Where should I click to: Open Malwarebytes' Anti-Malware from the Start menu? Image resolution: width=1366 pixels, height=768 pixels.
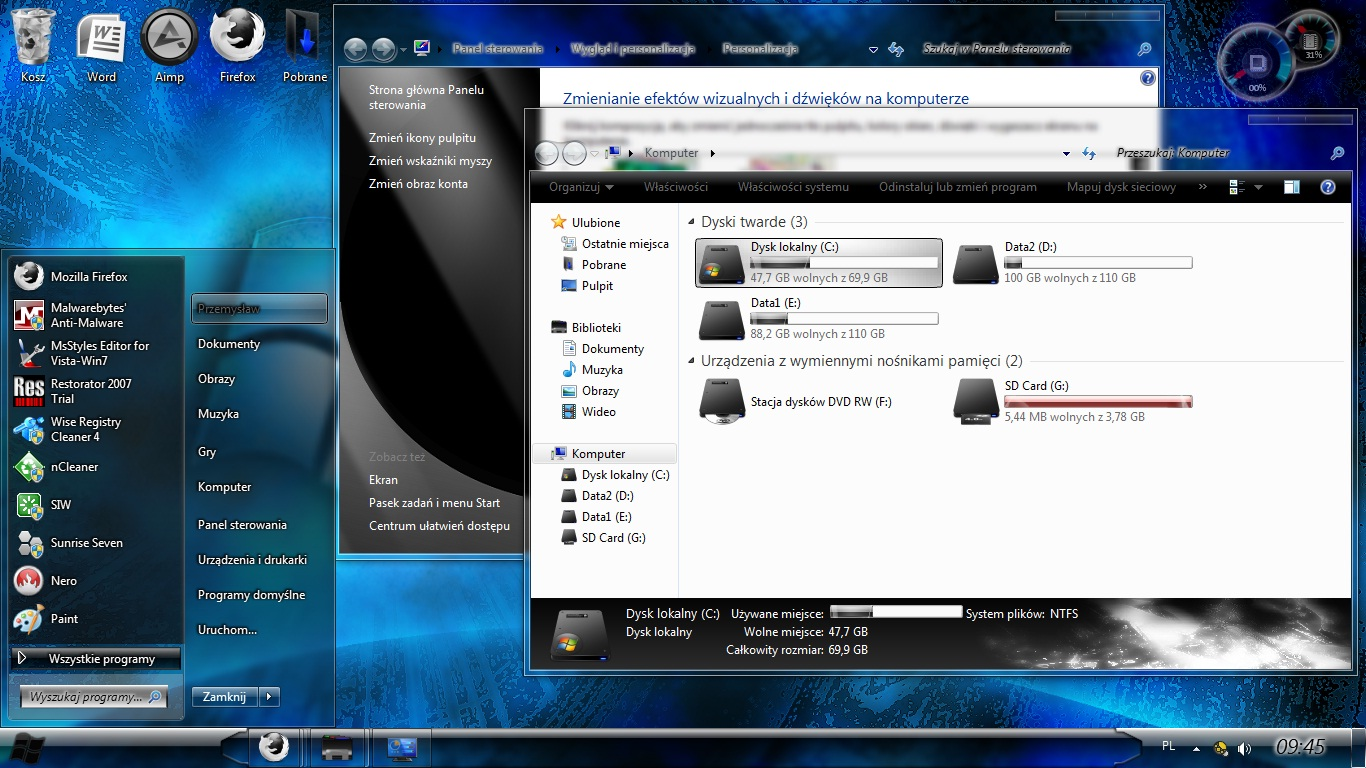tap(88, 315)
